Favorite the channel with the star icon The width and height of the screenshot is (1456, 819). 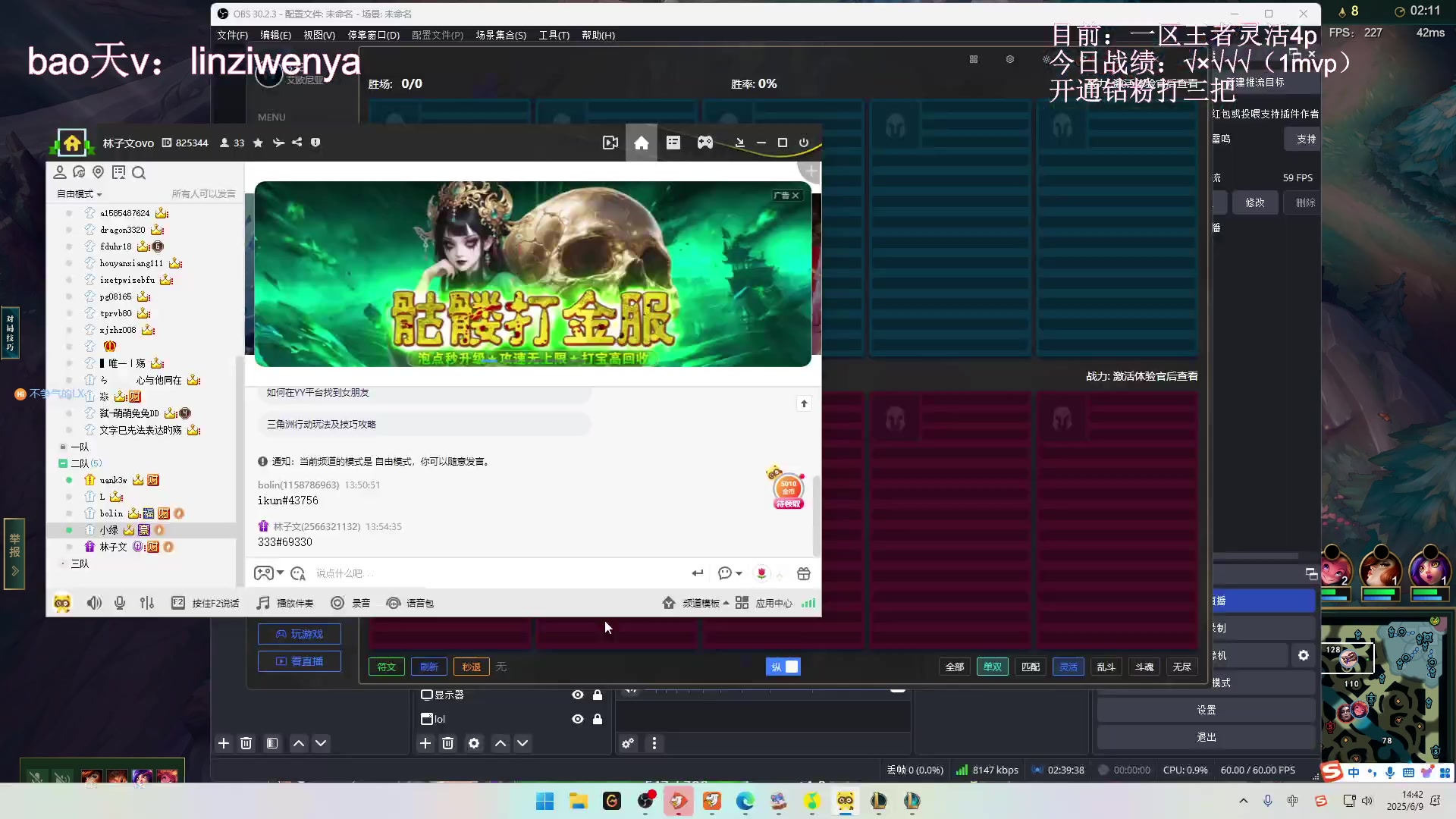(258, 143)
